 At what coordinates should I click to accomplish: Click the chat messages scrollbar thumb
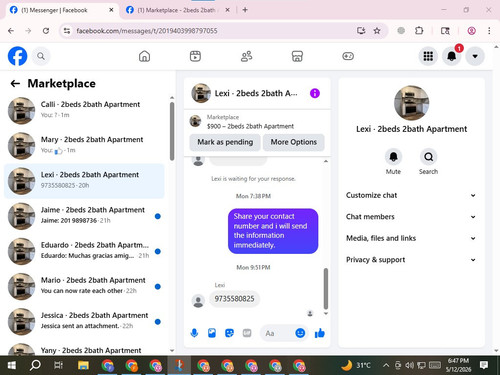pyautogui.click(x=326, y=289)
